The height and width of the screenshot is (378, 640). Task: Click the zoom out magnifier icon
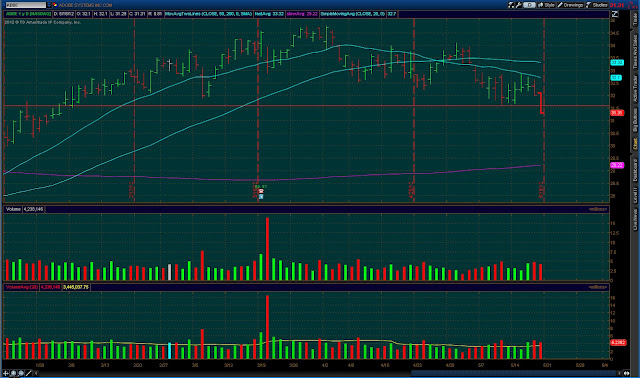point(21,373)
